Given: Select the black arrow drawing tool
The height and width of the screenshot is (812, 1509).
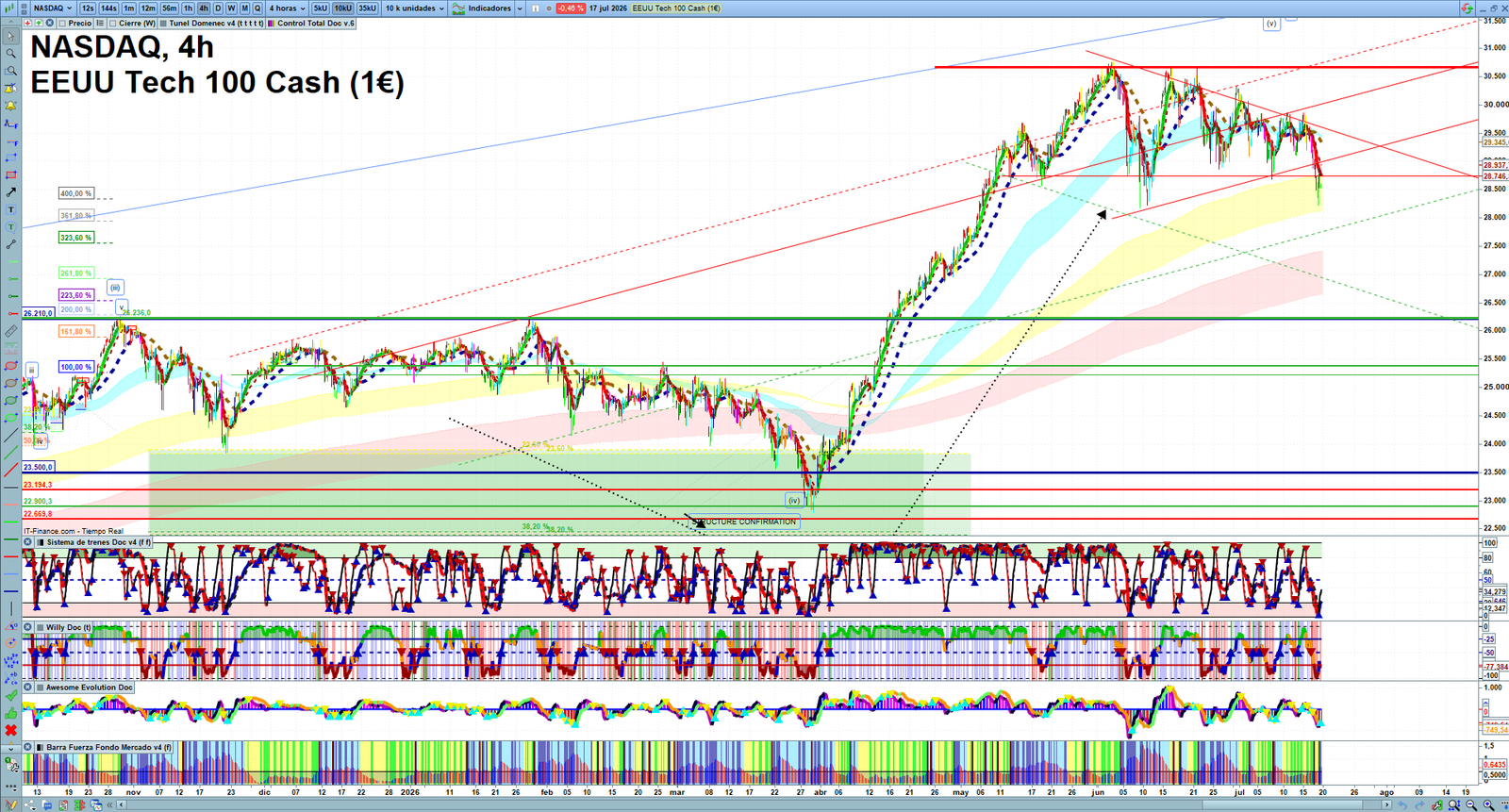Looking at the screenshot, I should pyautogui.click(x=11, y=191).
